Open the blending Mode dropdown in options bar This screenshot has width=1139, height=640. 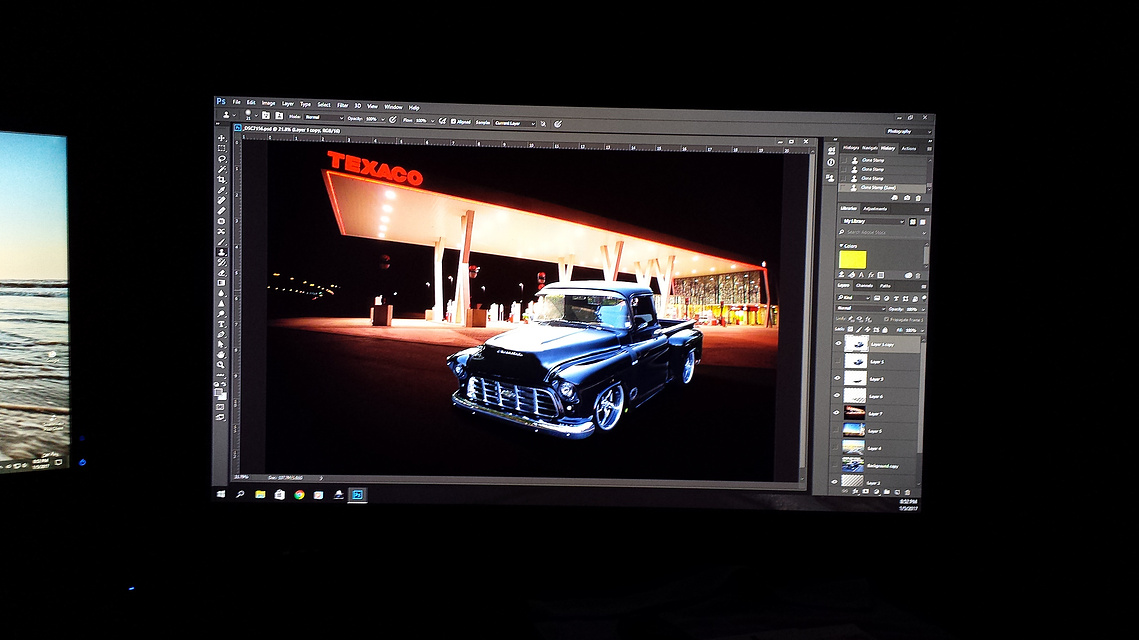click(x=323, y=117)
